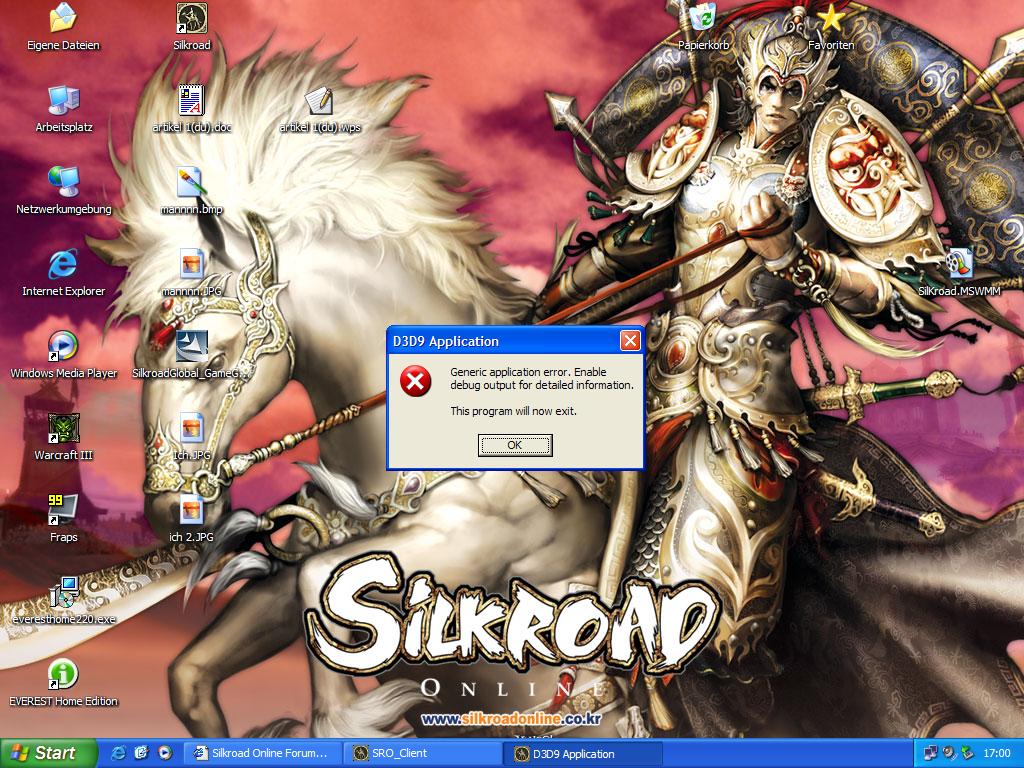Launch Internet Explorer from Quick Launch
Viewport: 1024px width, 768px height.
119,753
